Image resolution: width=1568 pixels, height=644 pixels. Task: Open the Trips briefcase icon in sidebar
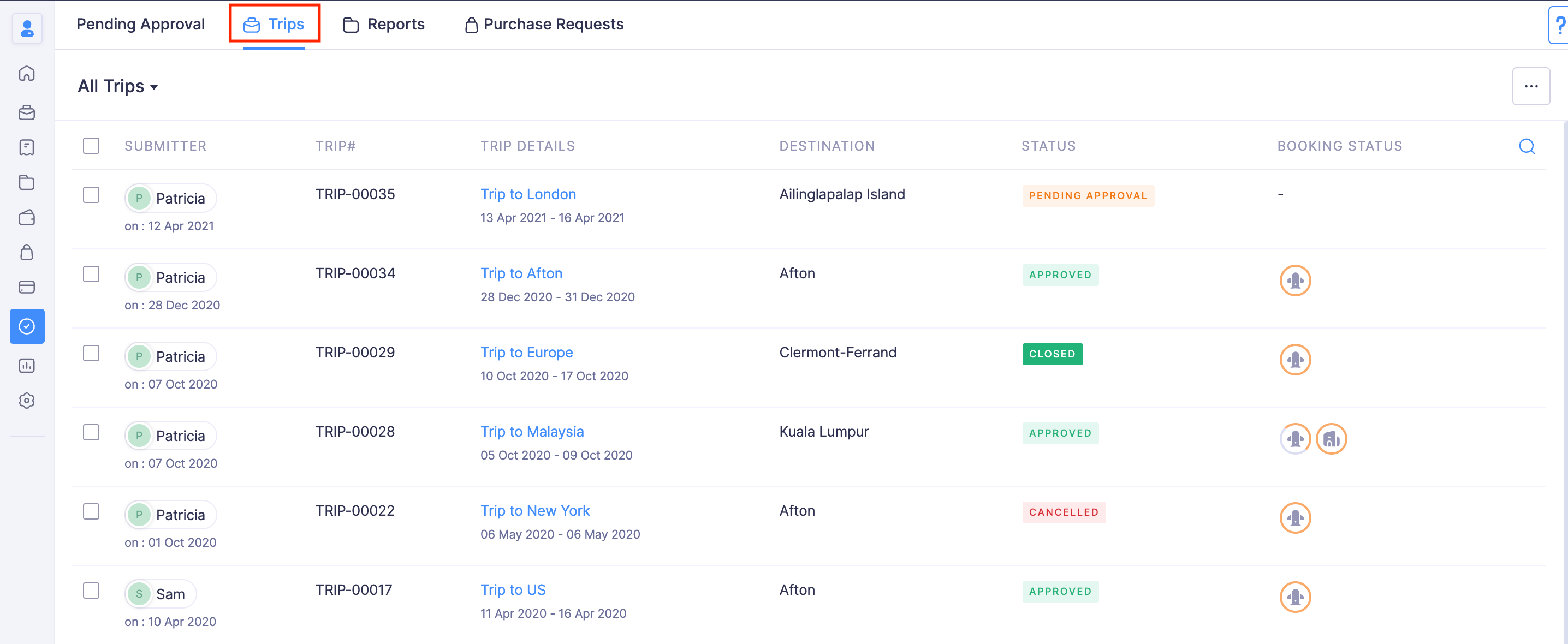(27, 112)
